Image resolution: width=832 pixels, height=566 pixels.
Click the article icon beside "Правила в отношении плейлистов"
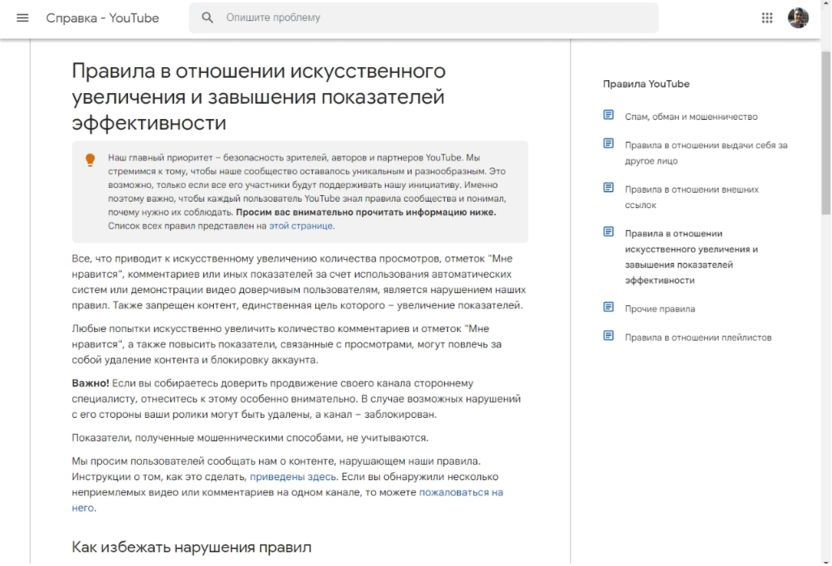coord(608,336)
